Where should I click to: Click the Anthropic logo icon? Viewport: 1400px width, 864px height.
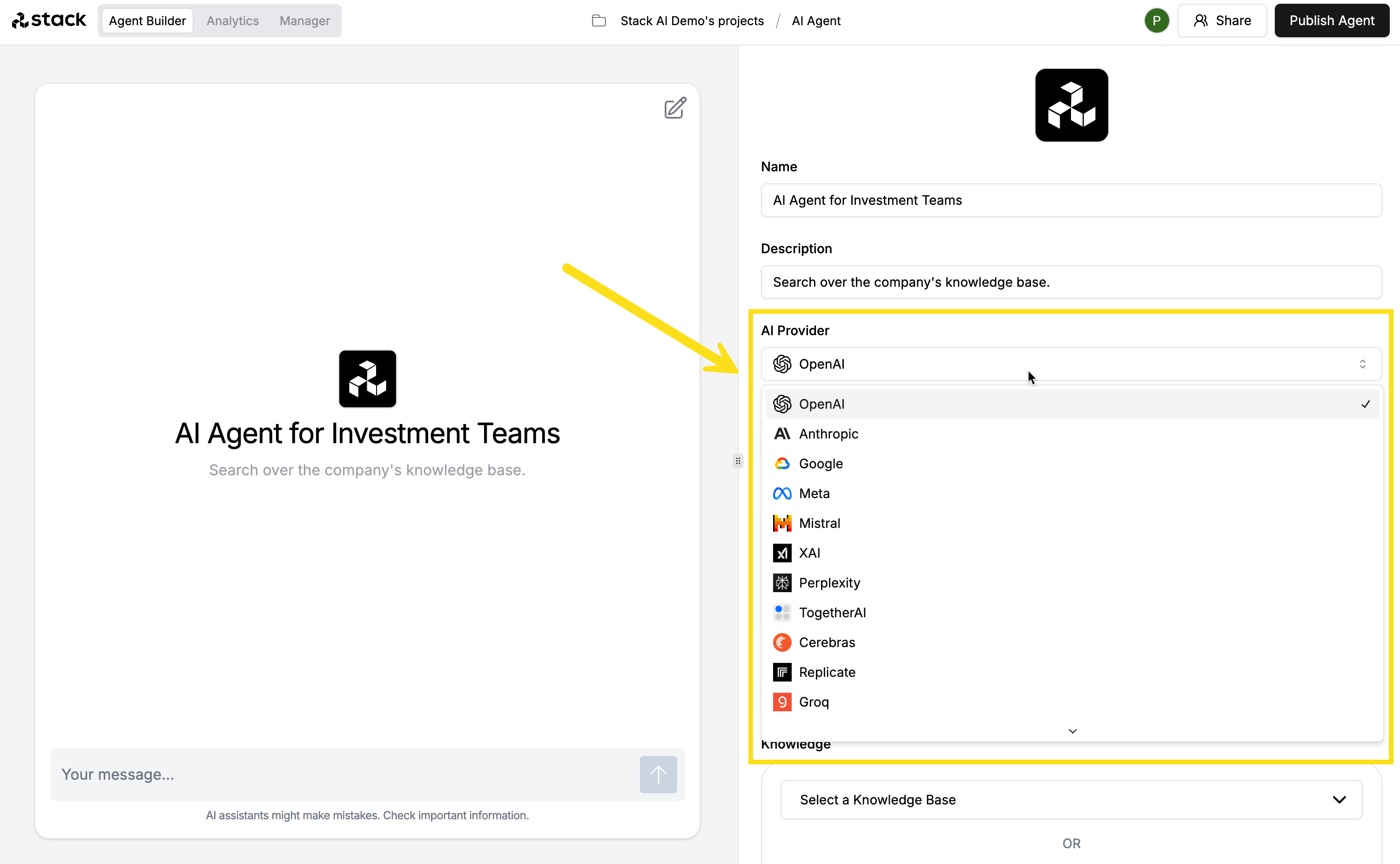[x=782, y=434]
